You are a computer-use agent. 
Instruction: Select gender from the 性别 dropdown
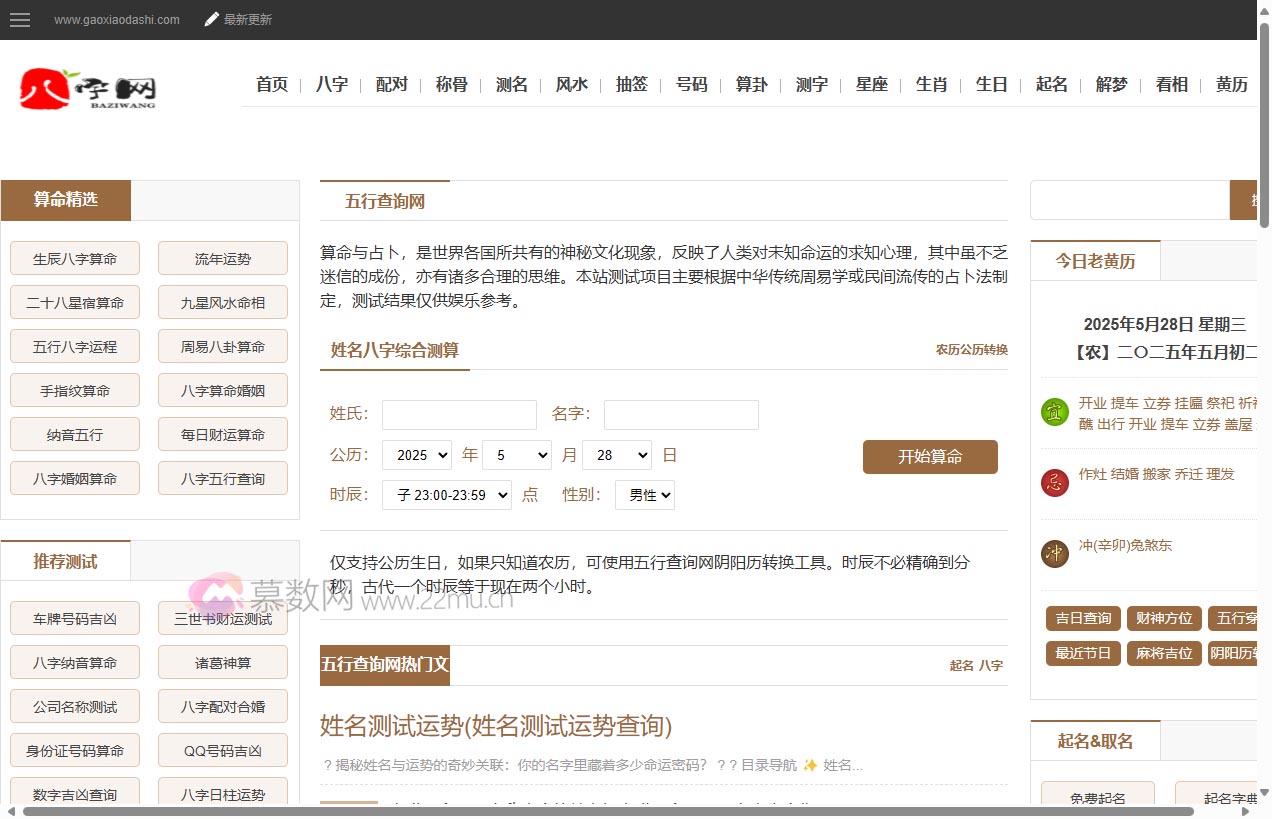point(644,495)
